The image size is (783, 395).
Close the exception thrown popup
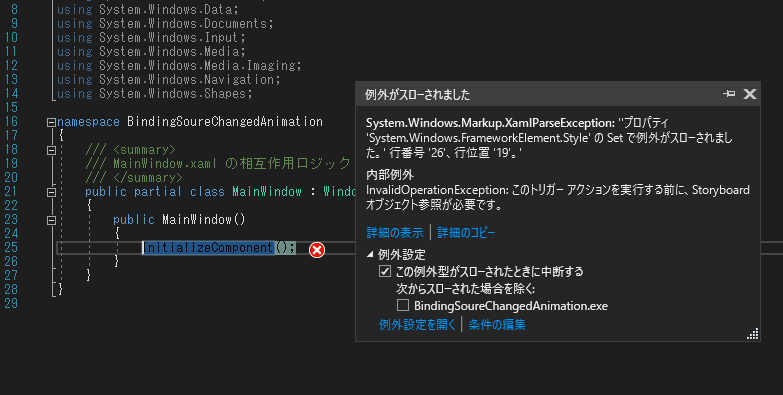[x=750, y=94]
